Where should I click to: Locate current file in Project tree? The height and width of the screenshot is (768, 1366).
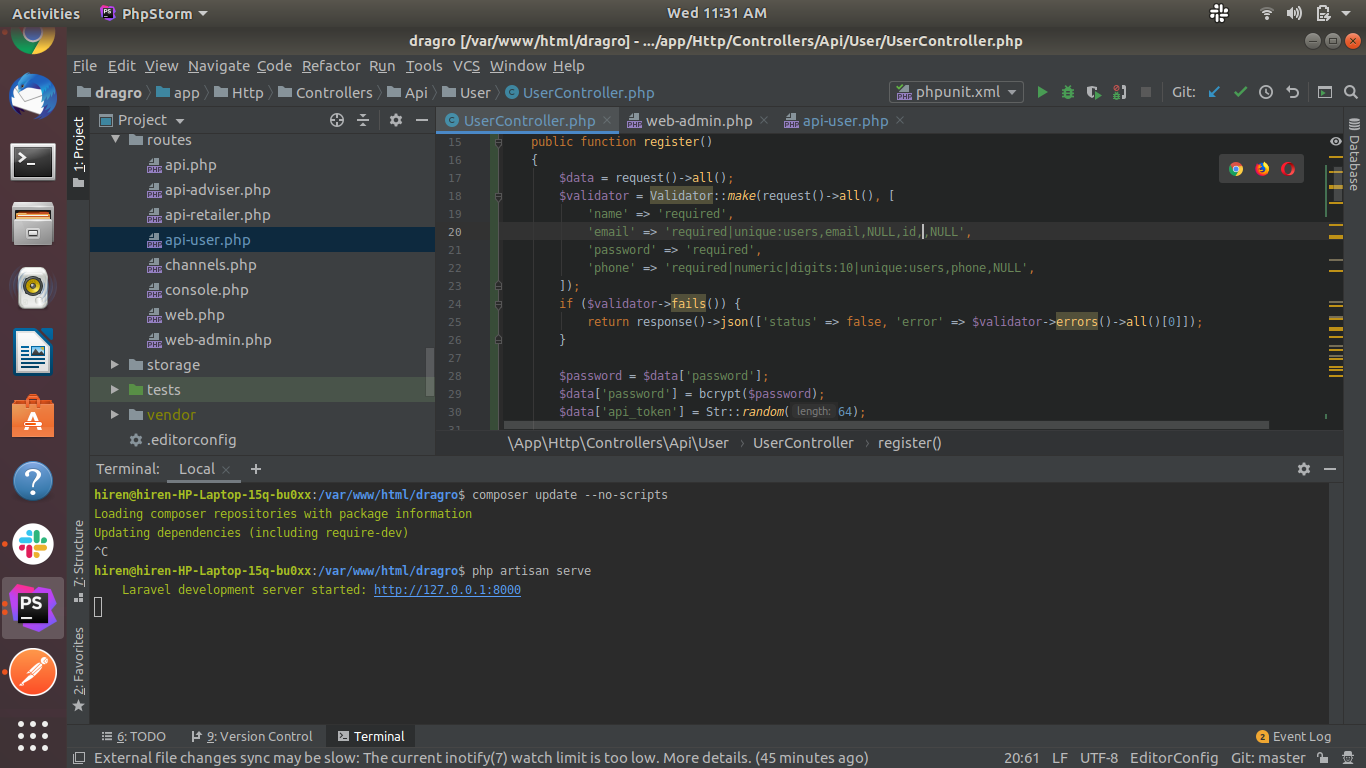tap(337, 120)
